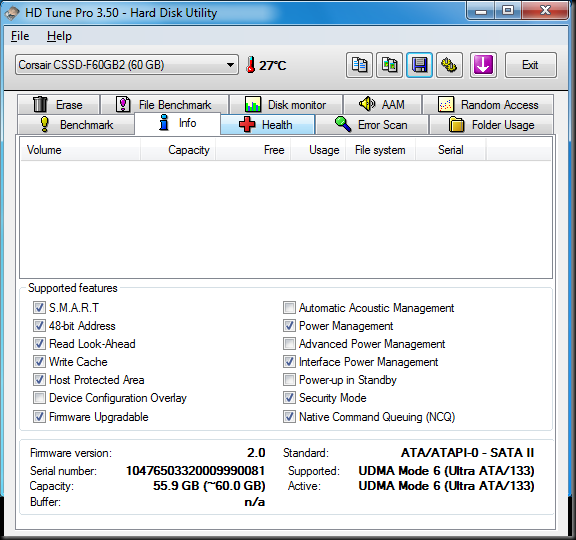Click the thermometer temperature icon
The image size is (576, 540).
[251, 65]
